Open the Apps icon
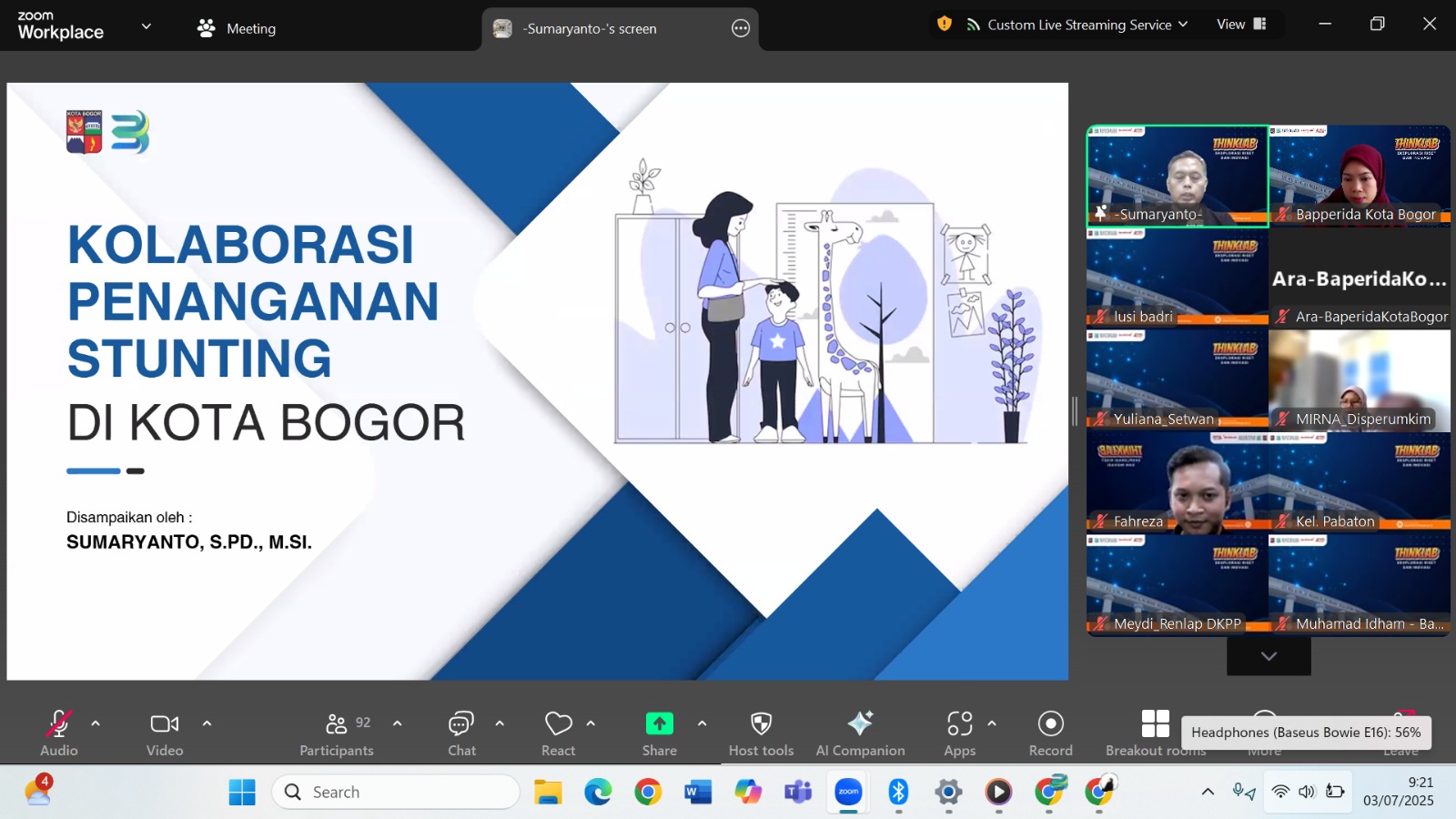This screenshot has width=1456, height=819. point(959,724)
